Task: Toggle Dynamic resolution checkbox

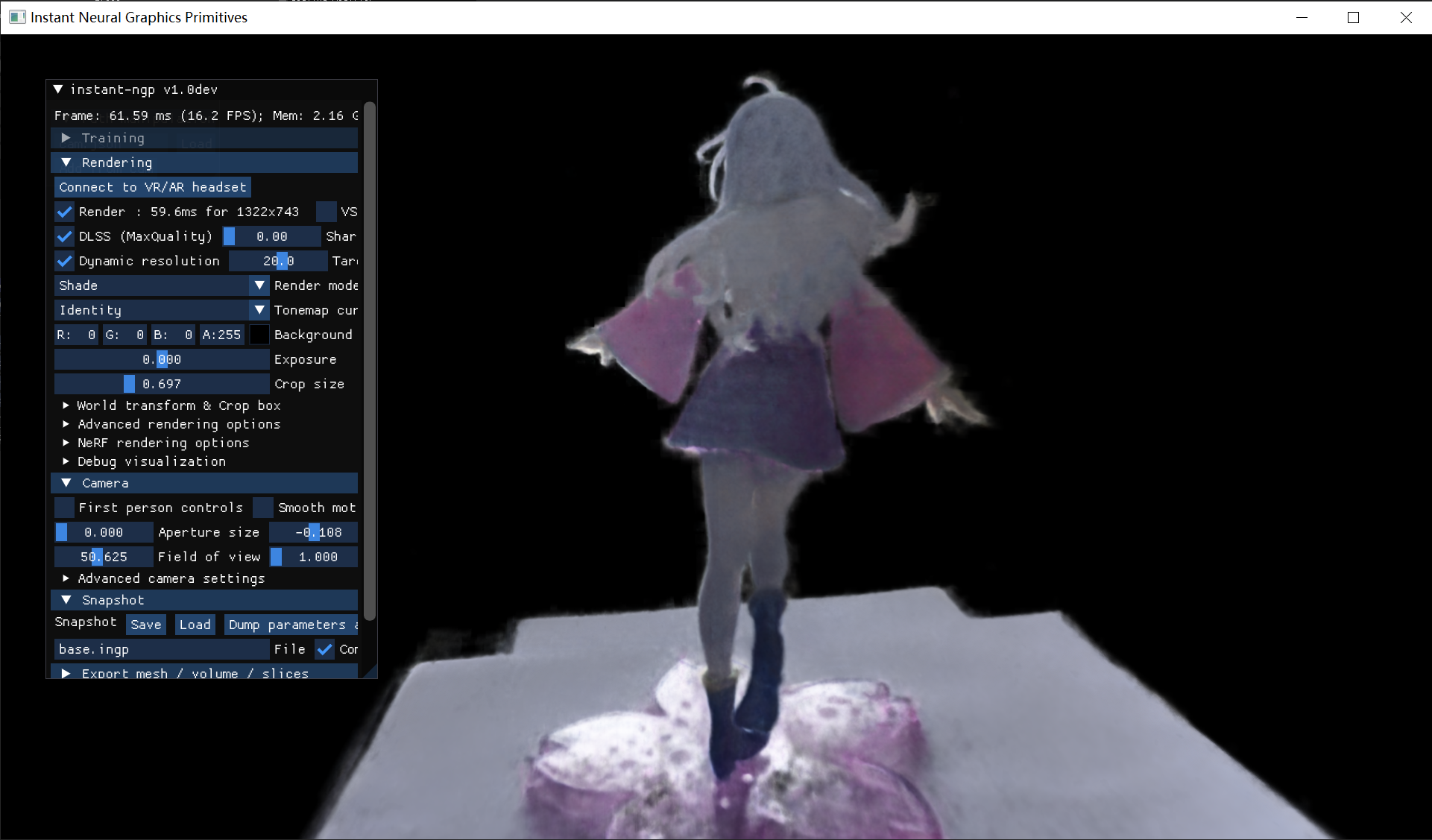Action: pos(65,261)
